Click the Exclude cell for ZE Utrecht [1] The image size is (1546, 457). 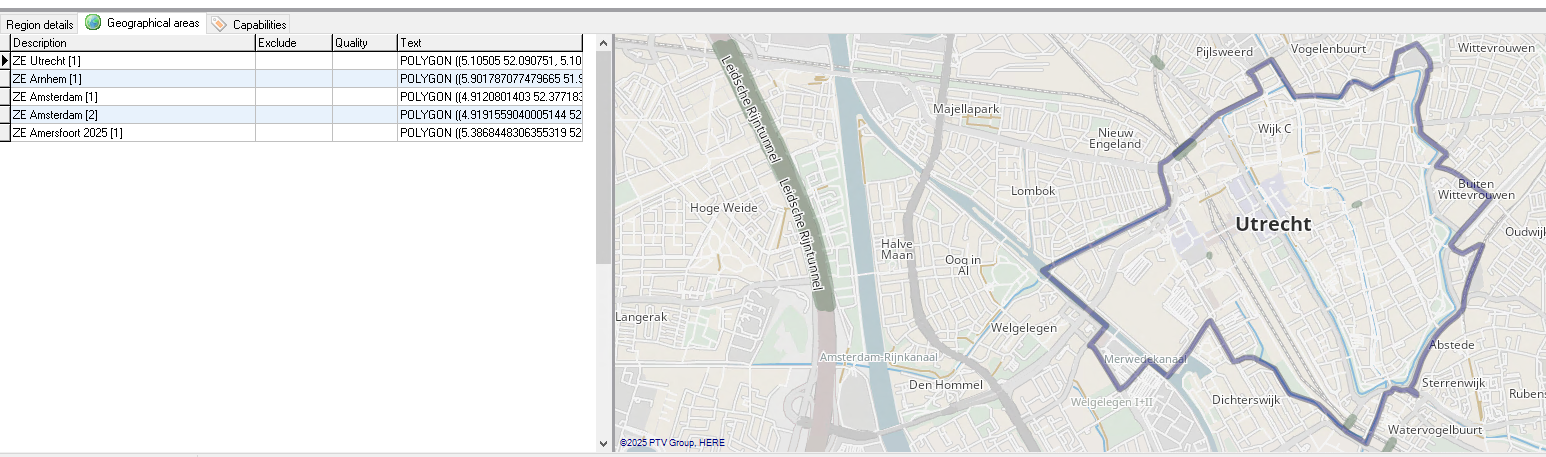coord(293,61)
